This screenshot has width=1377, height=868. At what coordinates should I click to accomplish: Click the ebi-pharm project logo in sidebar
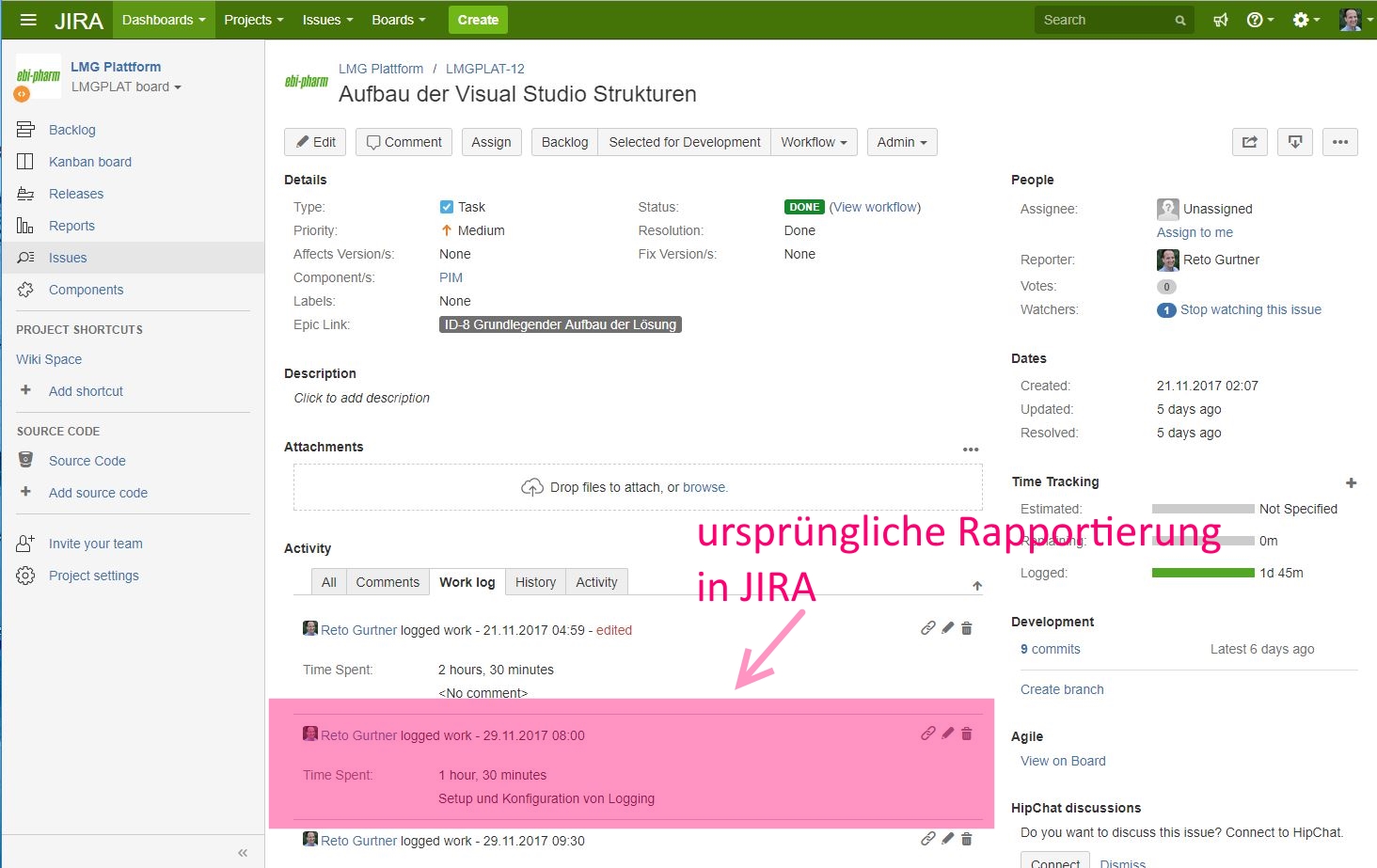tap(39, 76)
